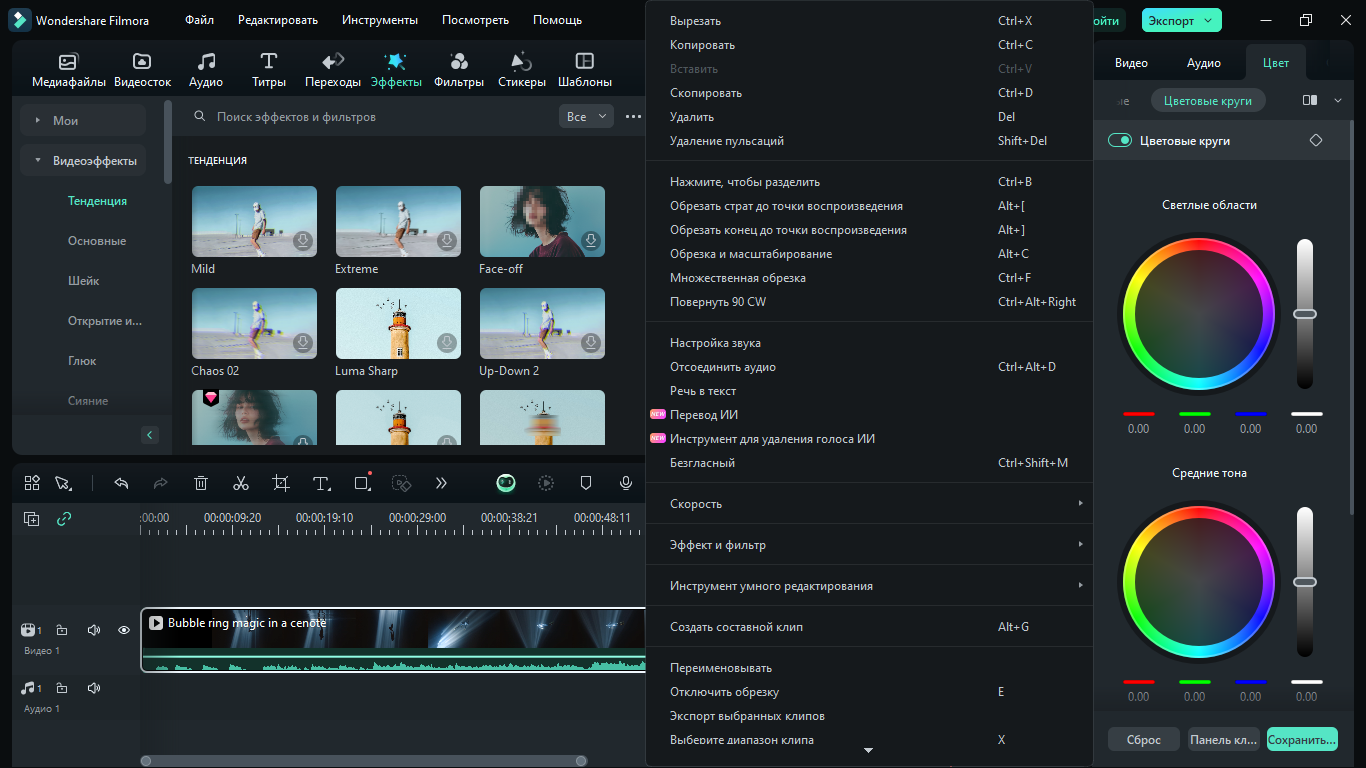Select the crop tool in timeline toolbar
The image size is (1366, 768).
281,483
